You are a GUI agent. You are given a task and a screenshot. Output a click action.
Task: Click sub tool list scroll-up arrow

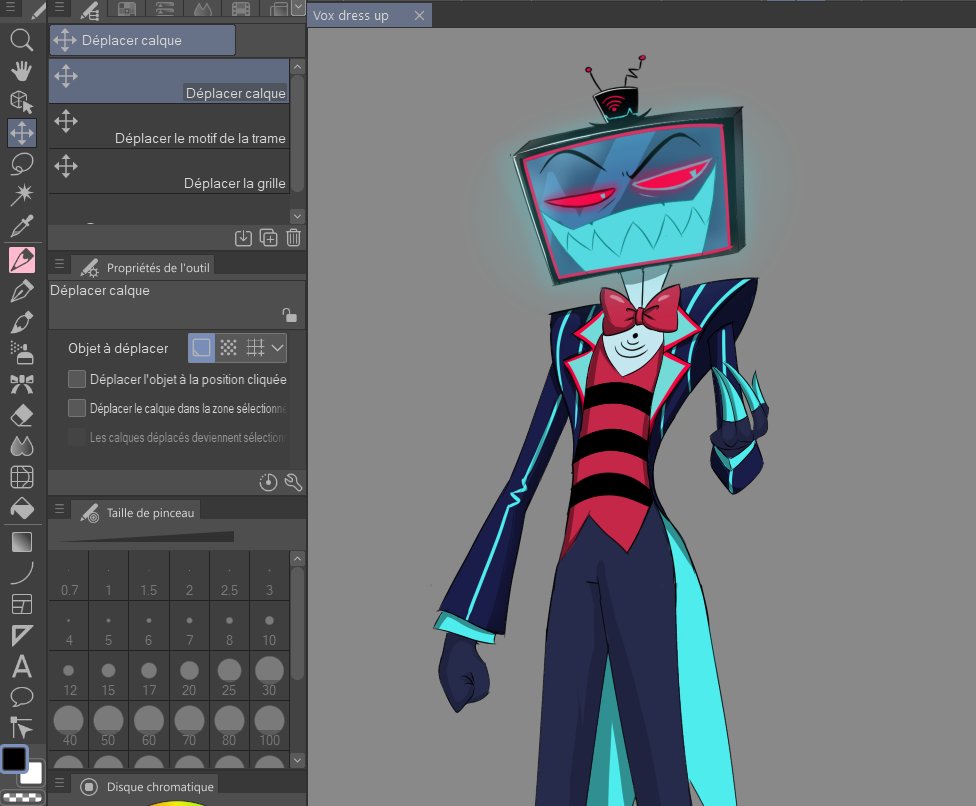coord(298,67)
